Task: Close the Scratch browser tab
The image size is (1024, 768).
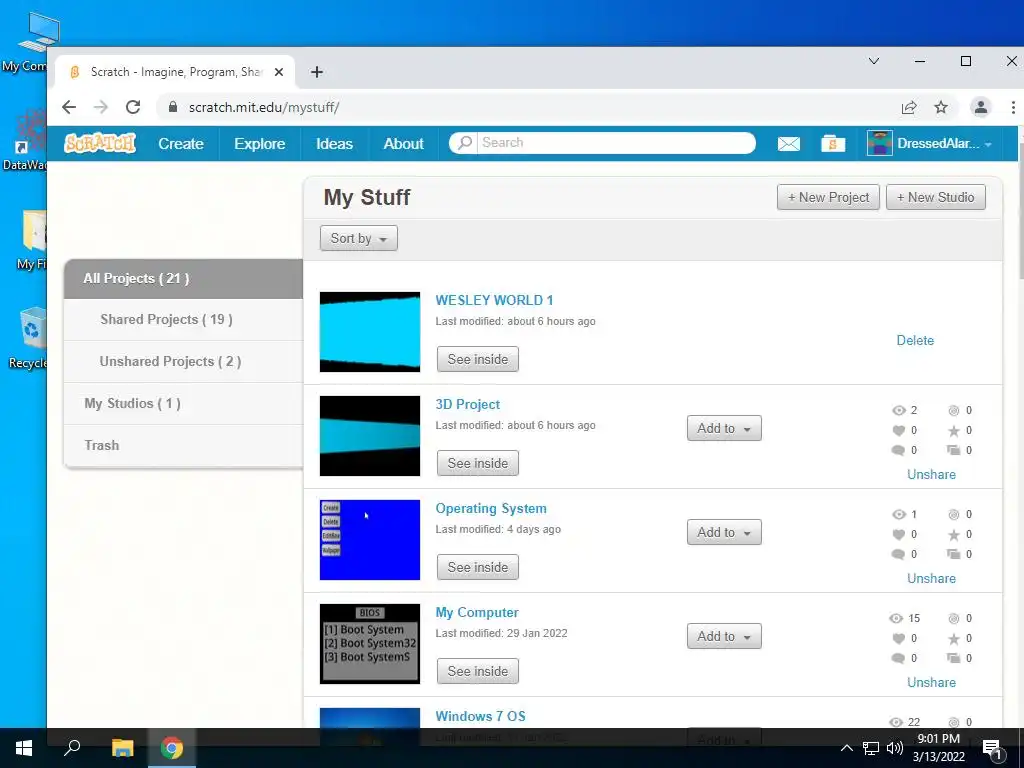Action: tap(279, 72)
